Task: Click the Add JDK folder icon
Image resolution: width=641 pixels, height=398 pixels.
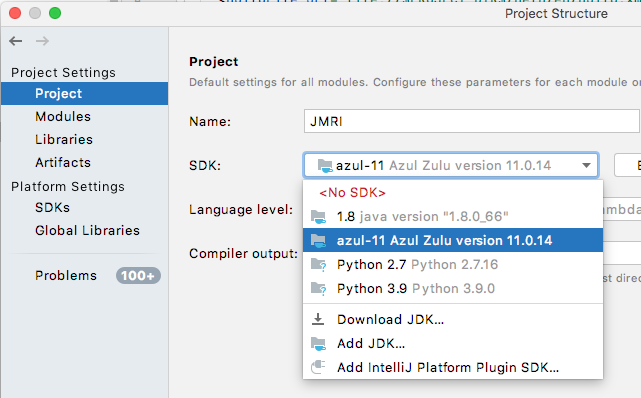Action: coord(318,344)
